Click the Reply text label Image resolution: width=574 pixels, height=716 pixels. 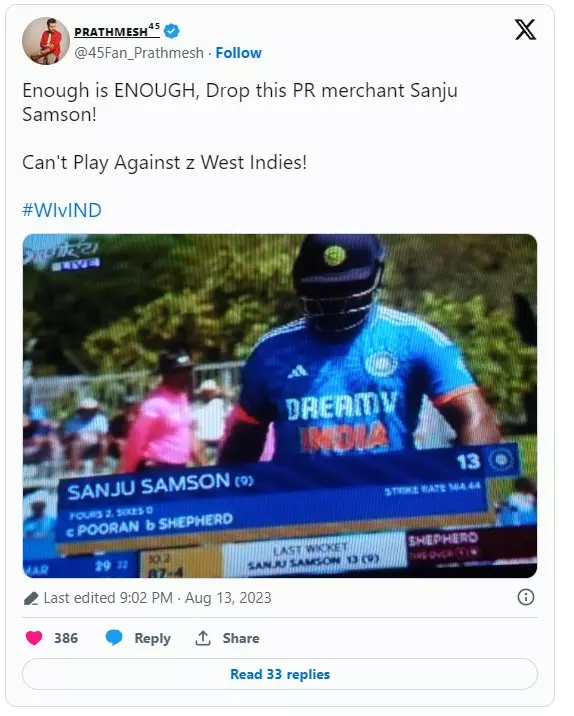(153, 638)
